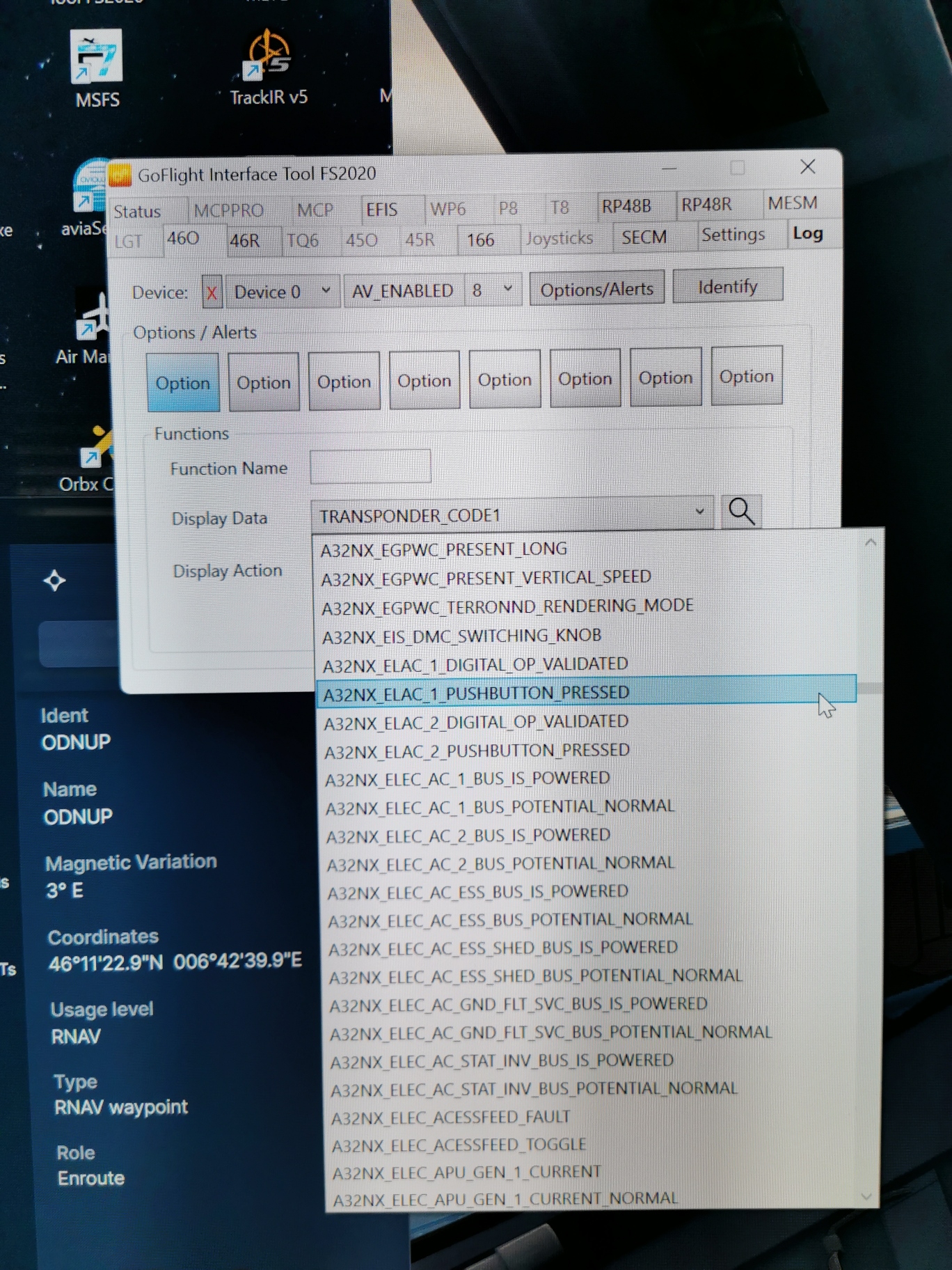Open the SECM tab
This screenshot has width=952, height=1270.
click(644, 237)
